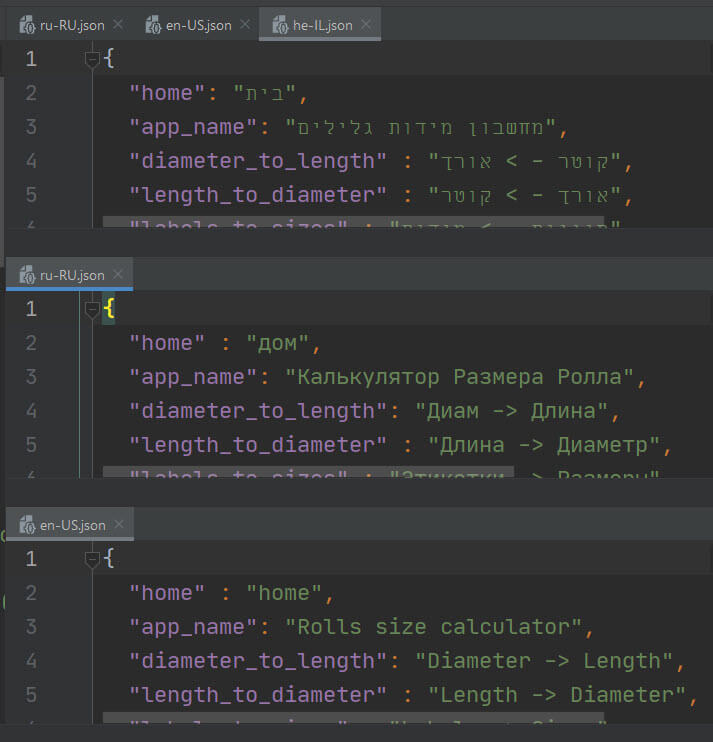Collapse JSON object fold in bottom en-US.json editor
713x742 pixels.
point(92,559)
